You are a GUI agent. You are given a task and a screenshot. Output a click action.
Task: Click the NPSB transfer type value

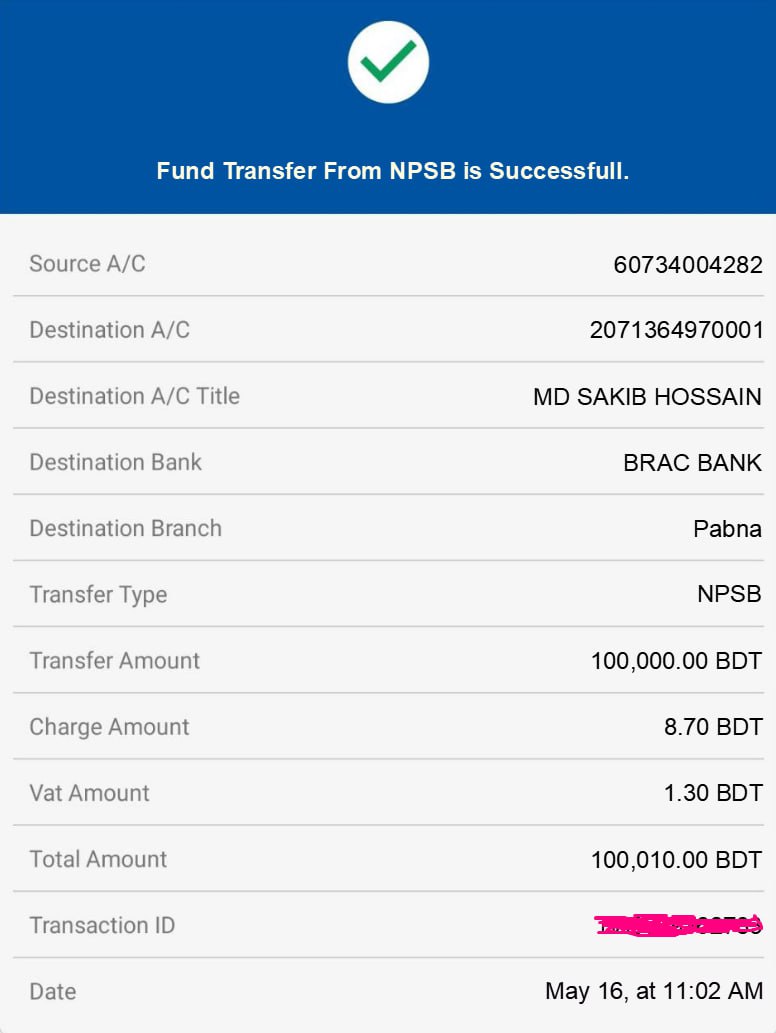[729, 594]
